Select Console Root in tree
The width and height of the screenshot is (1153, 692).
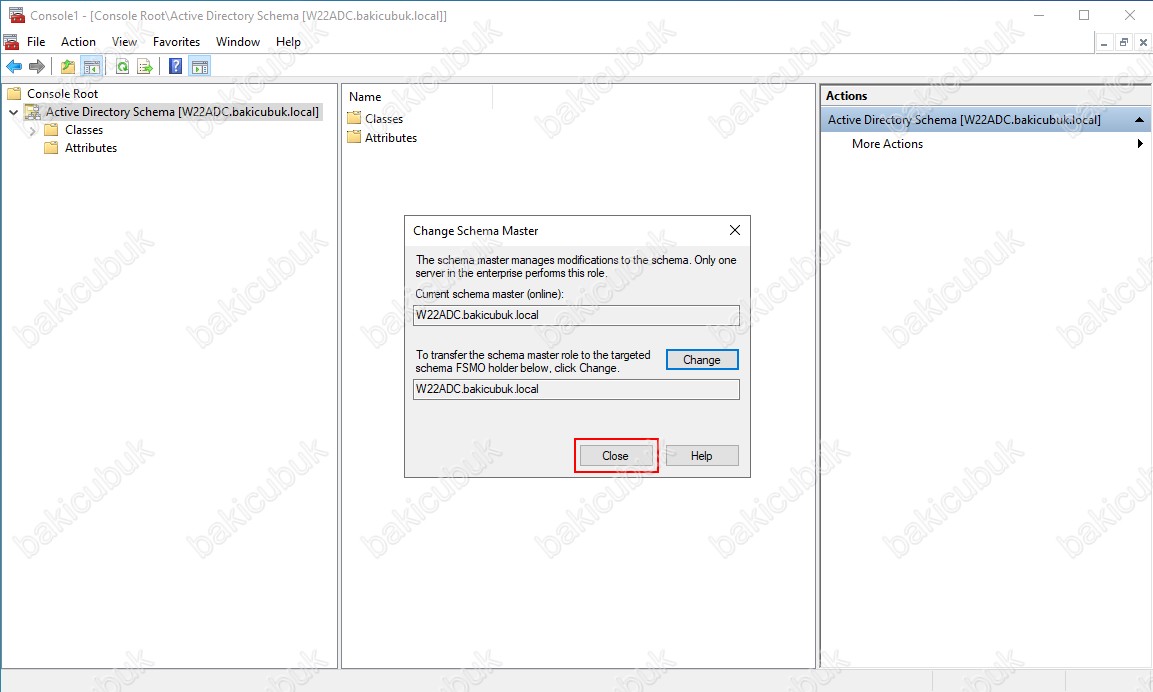[x=63, y=93]
